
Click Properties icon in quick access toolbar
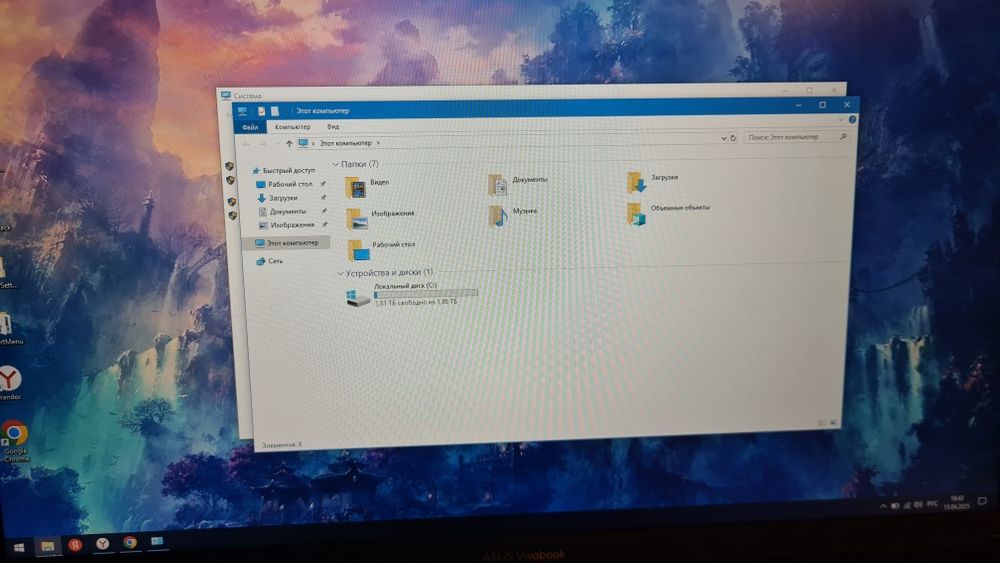pyautogui.click(x=261, y=111)
